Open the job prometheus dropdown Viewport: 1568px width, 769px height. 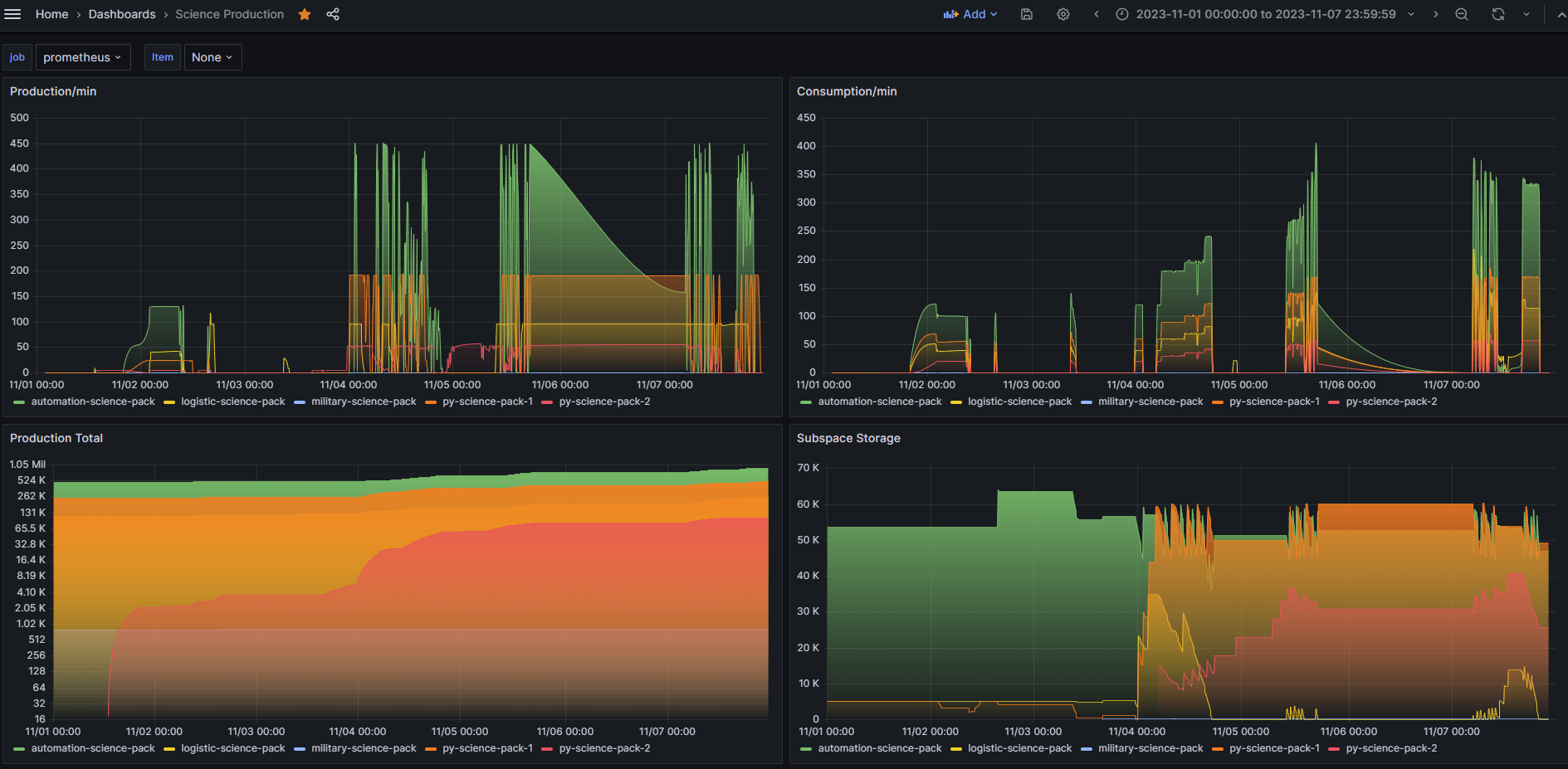[x=81, y=57]
